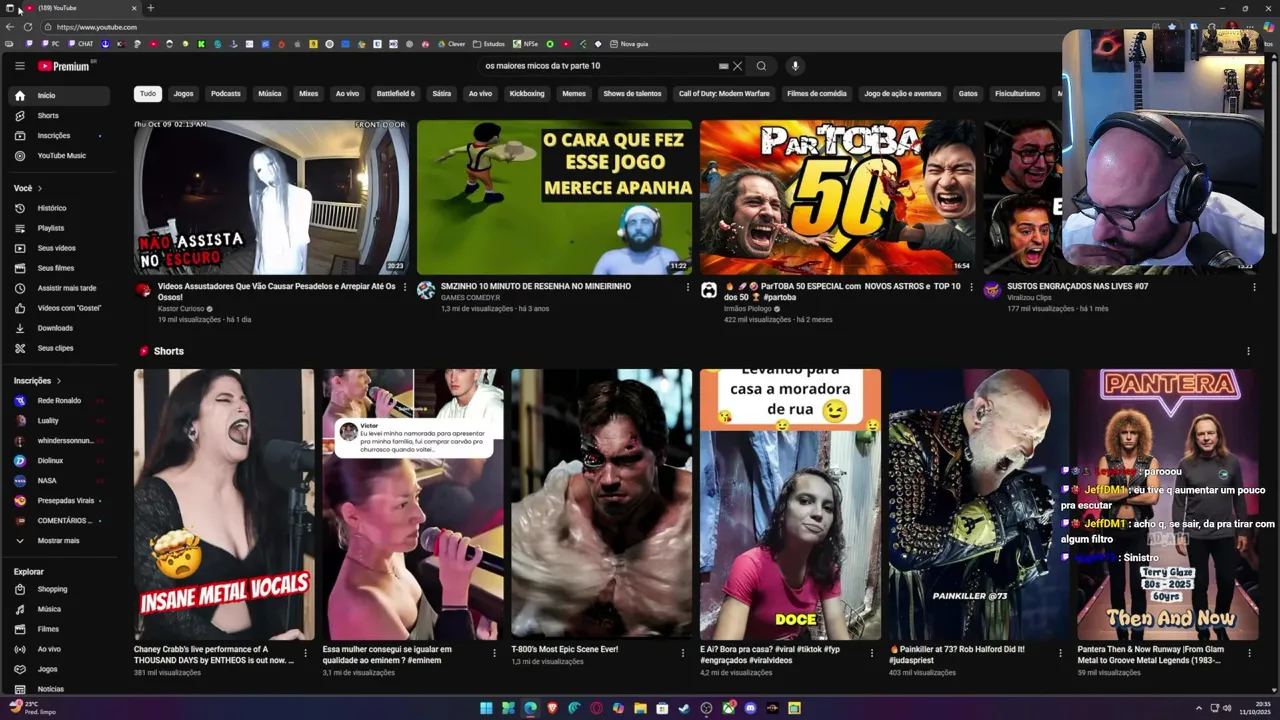This screenshot has height=720, width=1280.
Task: Open Jogos under Explorar
Action: 60,669
